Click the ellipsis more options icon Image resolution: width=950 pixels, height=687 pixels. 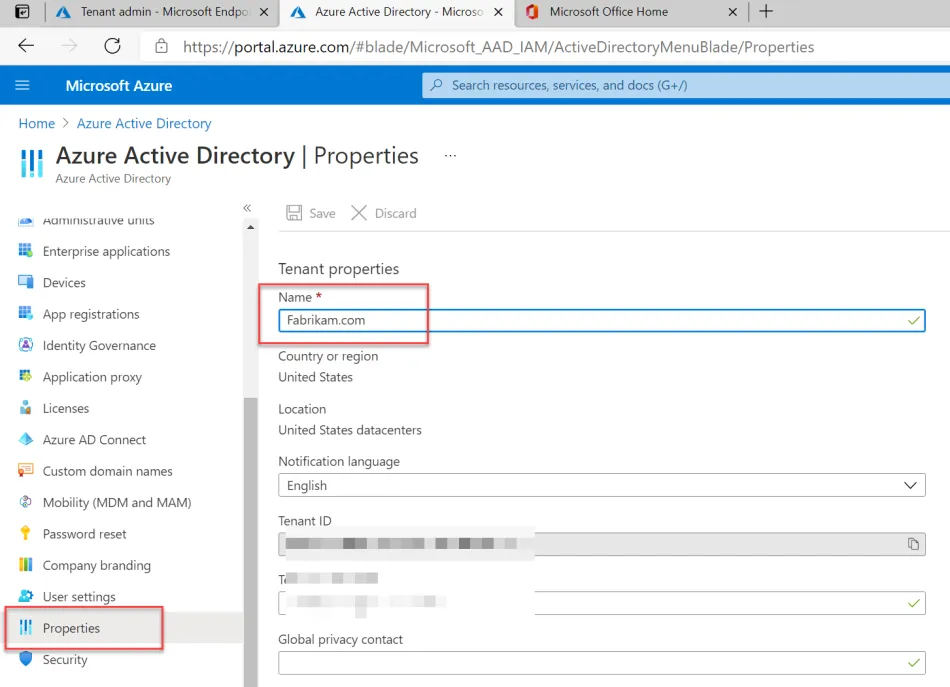pyautogui.click(x=450, y=156)
